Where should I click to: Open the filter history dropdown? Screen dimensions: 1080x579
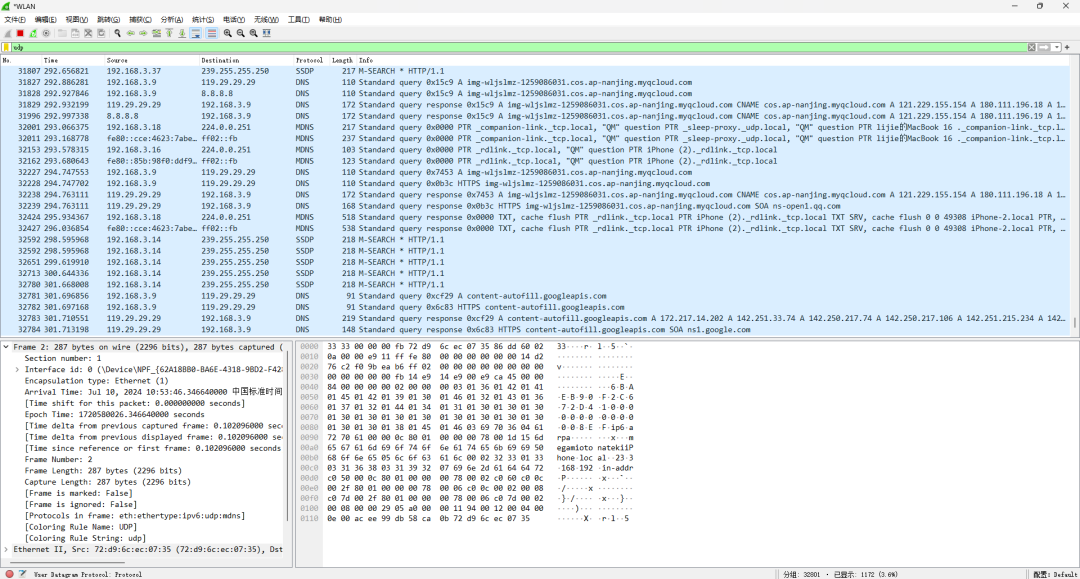click(x=1056, y=48)
